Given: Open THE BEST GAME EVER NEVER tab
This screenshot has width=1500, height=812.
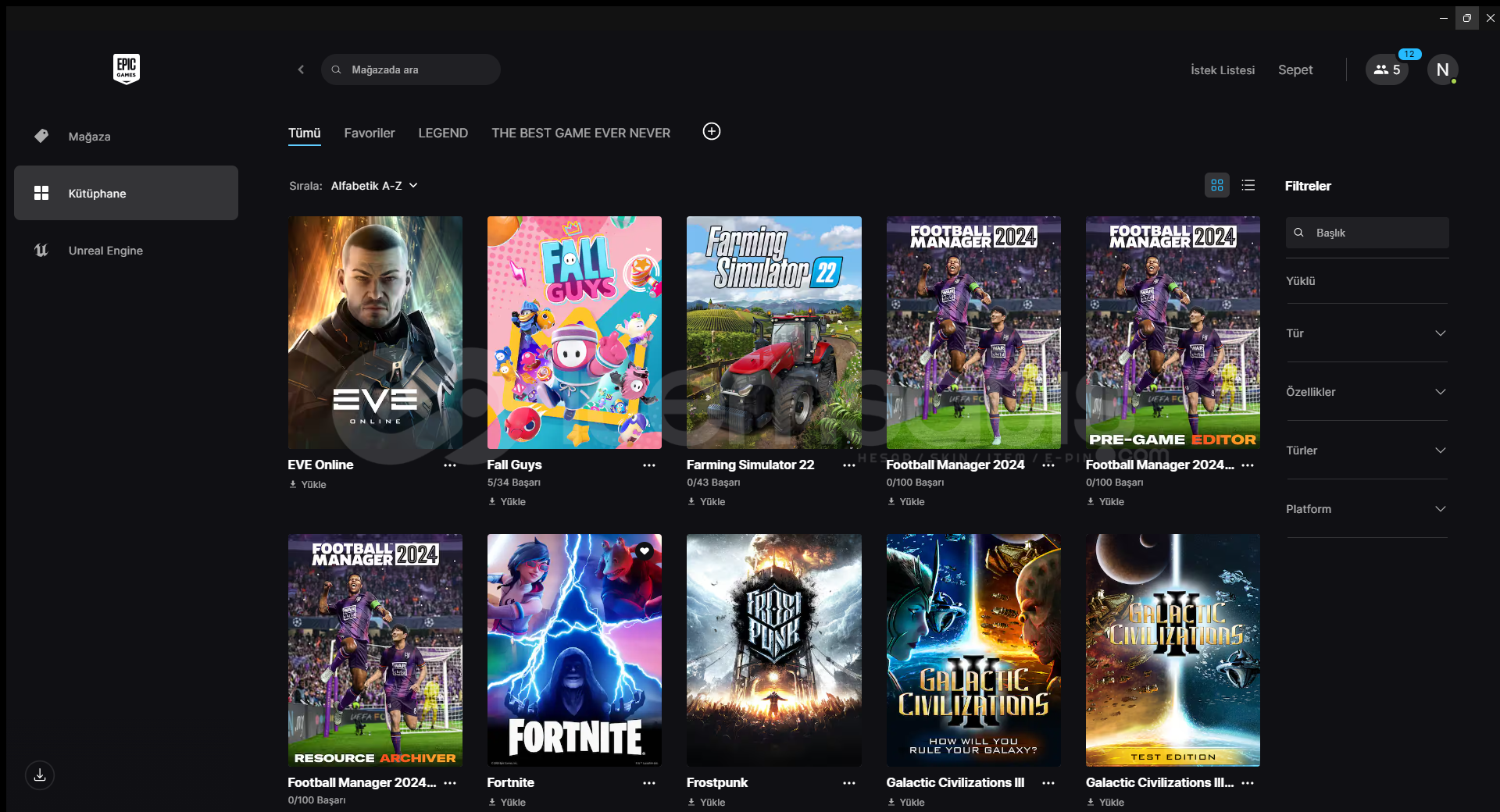Looking at the screenshot, I should click(580, 133).
